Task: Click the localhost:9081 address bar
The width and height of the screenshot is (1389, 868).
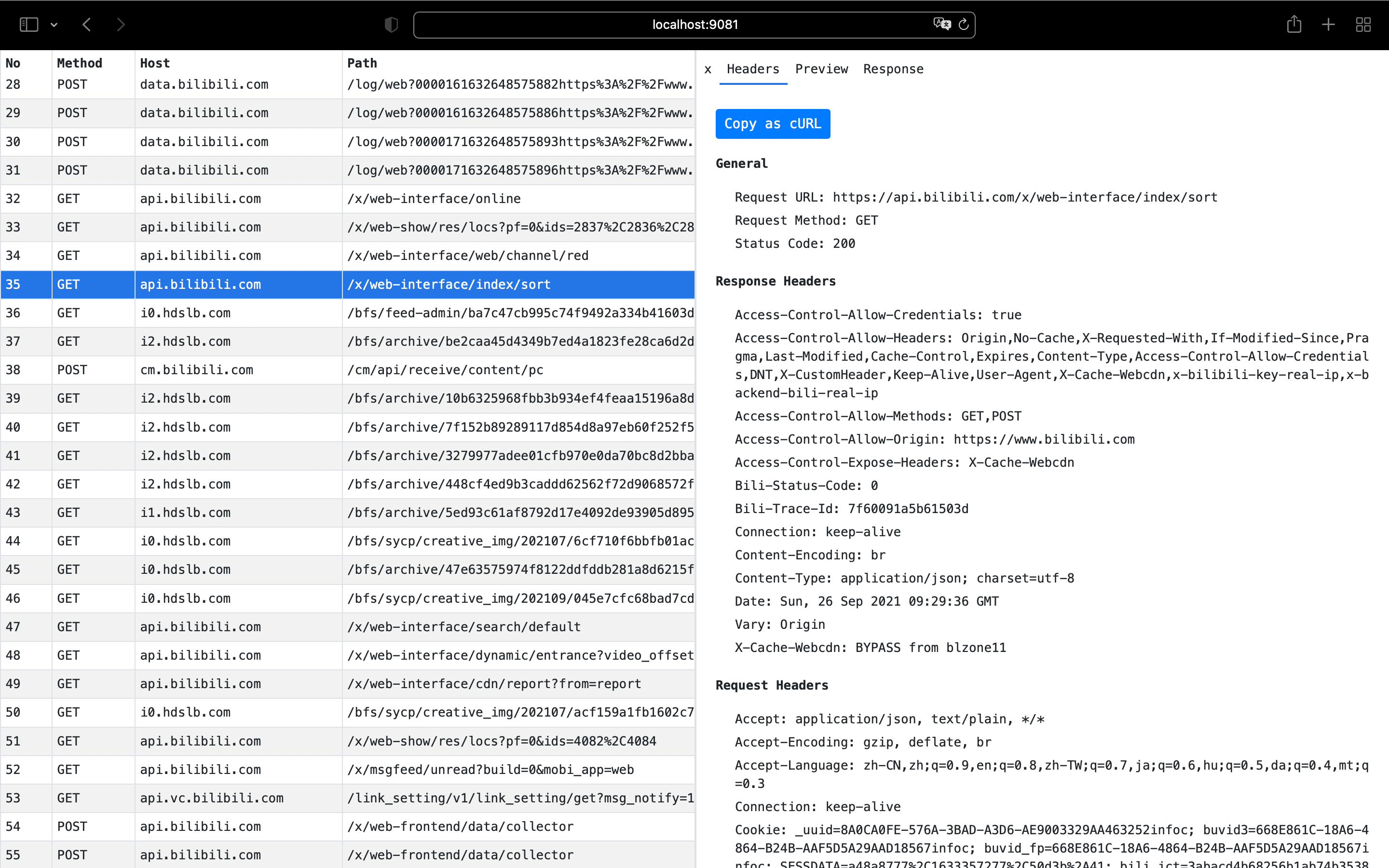Action: click(694, 25)
